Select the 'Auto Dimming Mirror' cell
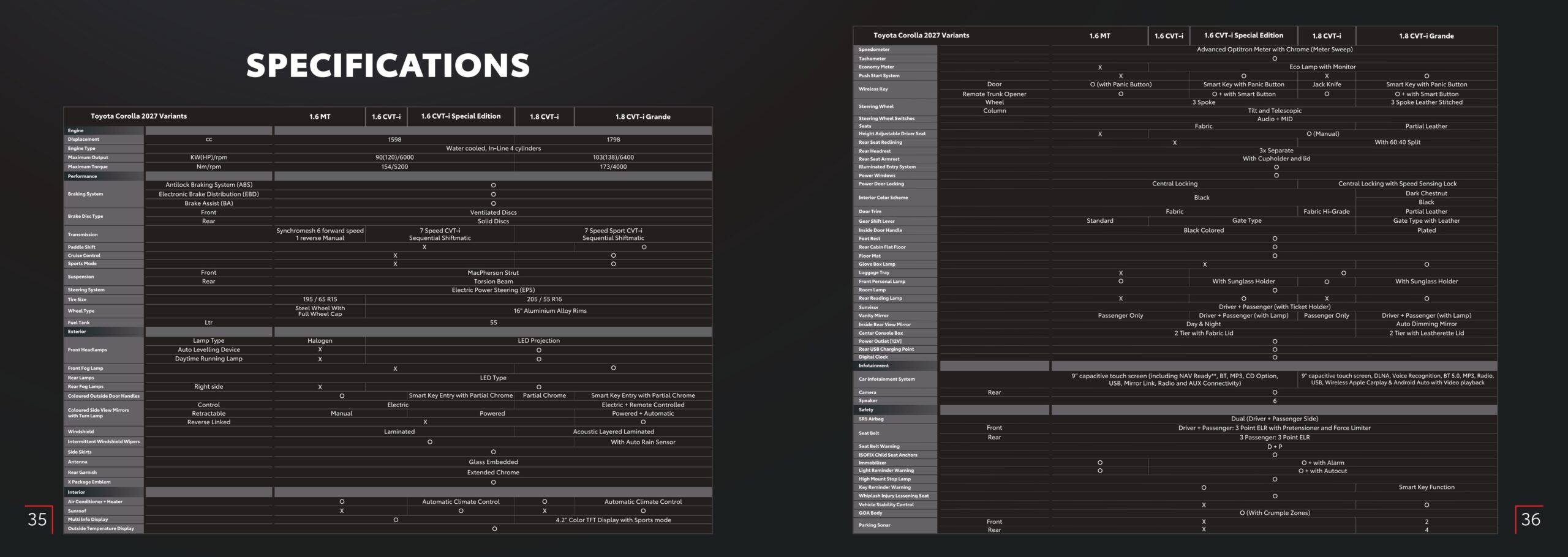Viewport: 1568px width, 557px height. tap(1427, 324)
